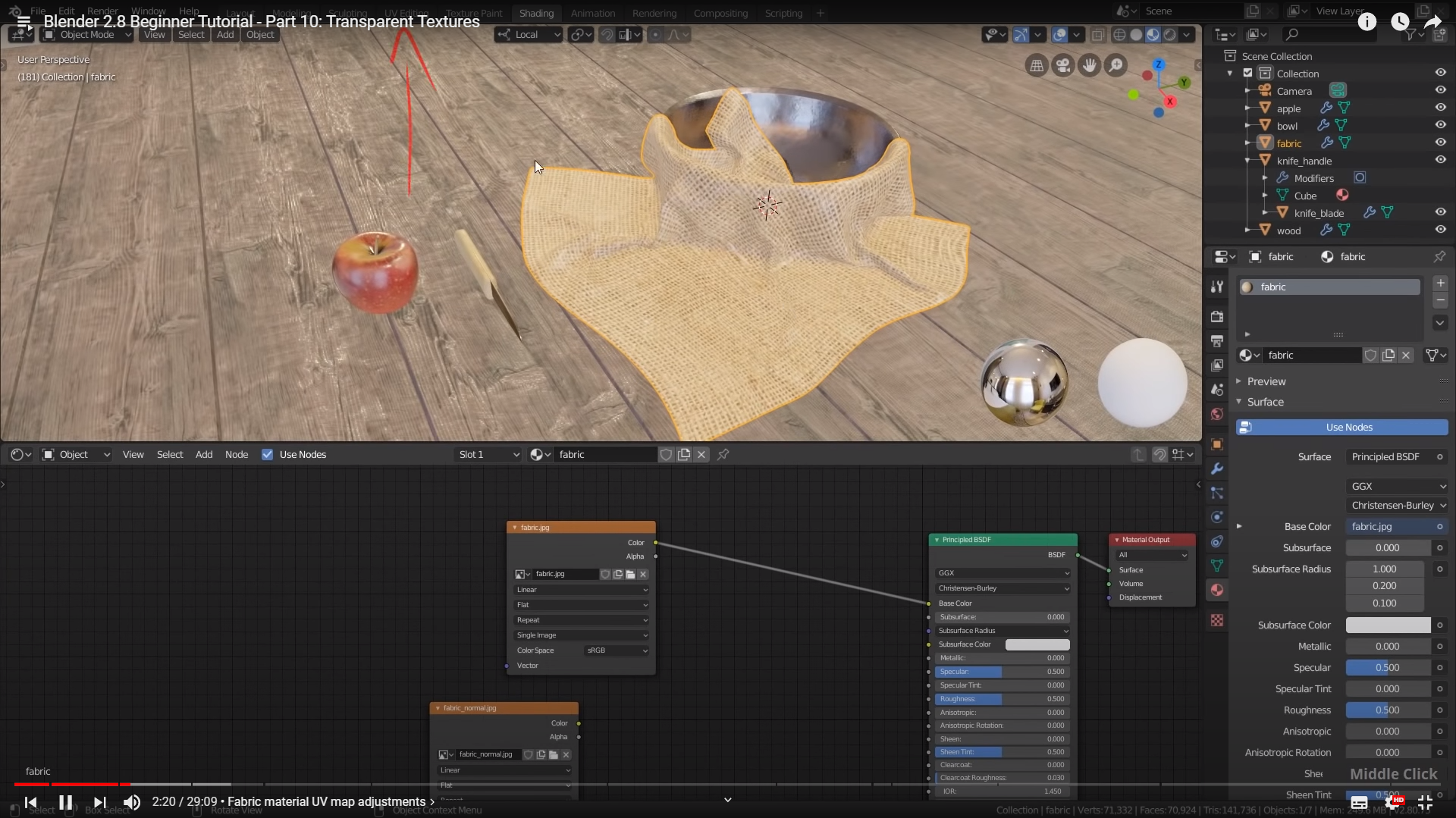Open the Render properties tab
This screenshot has height=818, width=1456.
click(x=1217, y=316)
